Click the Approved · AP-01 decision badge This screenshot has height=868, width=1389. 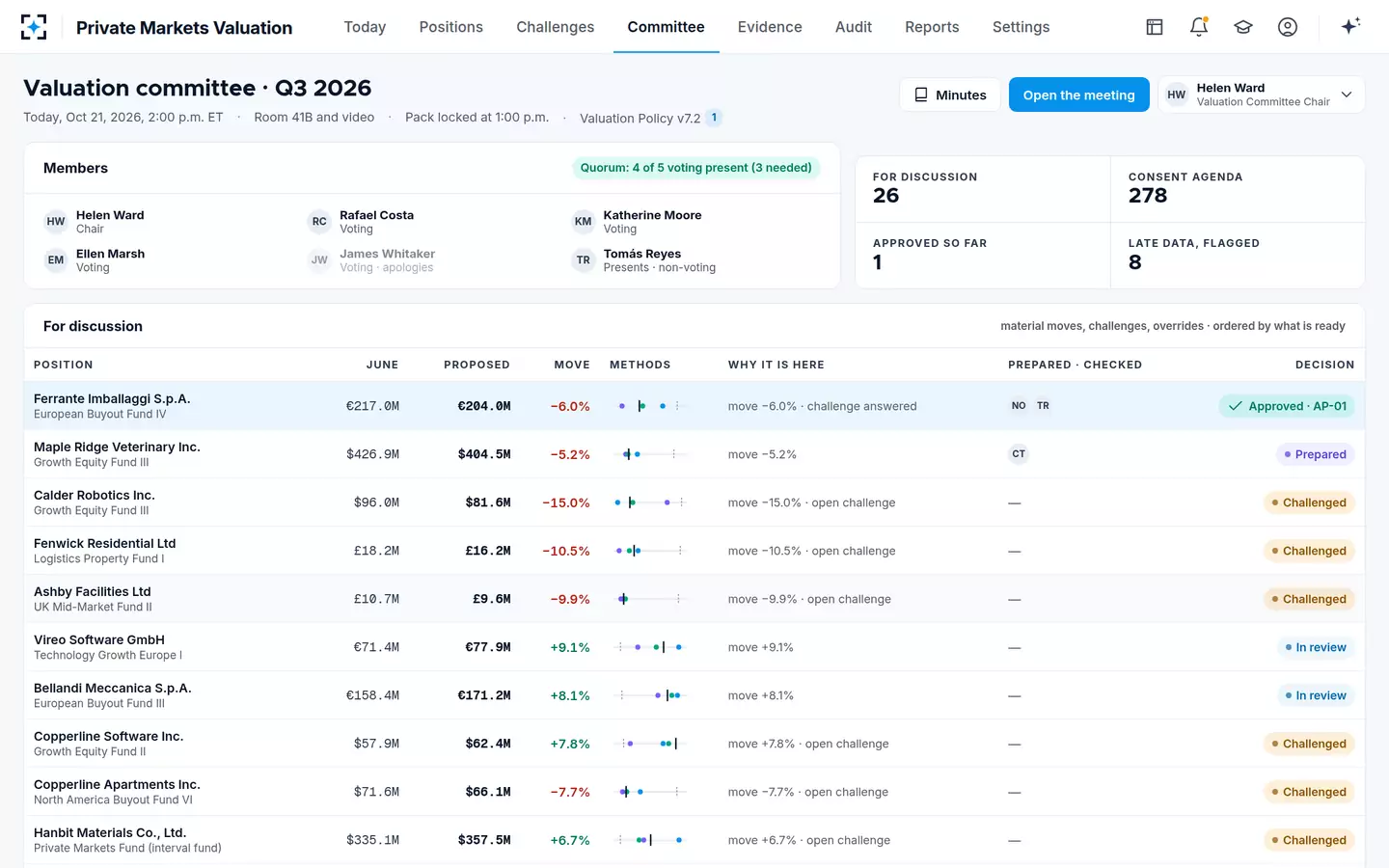point(1287,406)
